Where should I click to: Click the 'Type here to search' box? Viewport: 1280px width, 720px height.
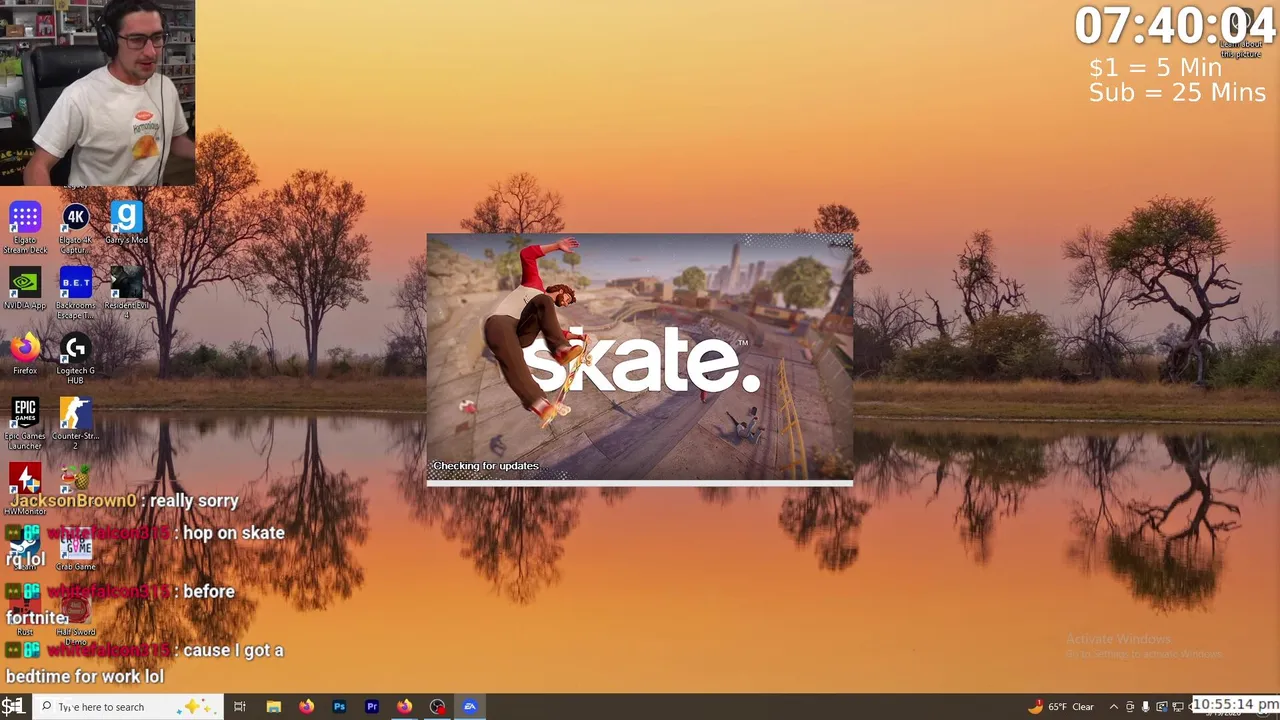coord(126,707)
